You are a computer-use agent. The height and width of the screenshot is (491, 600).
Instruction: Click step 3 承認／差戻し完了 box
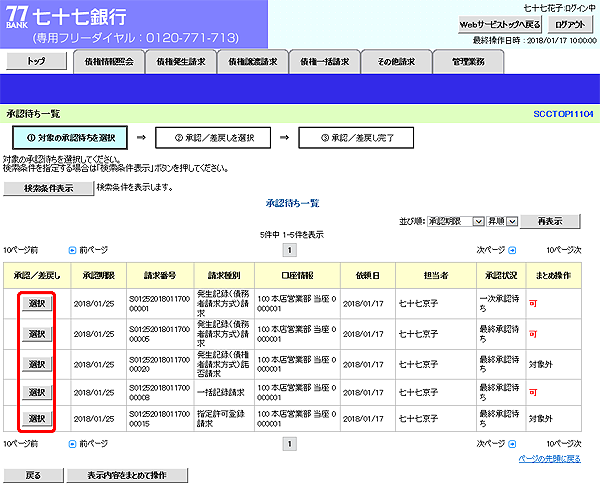point(356,138)
